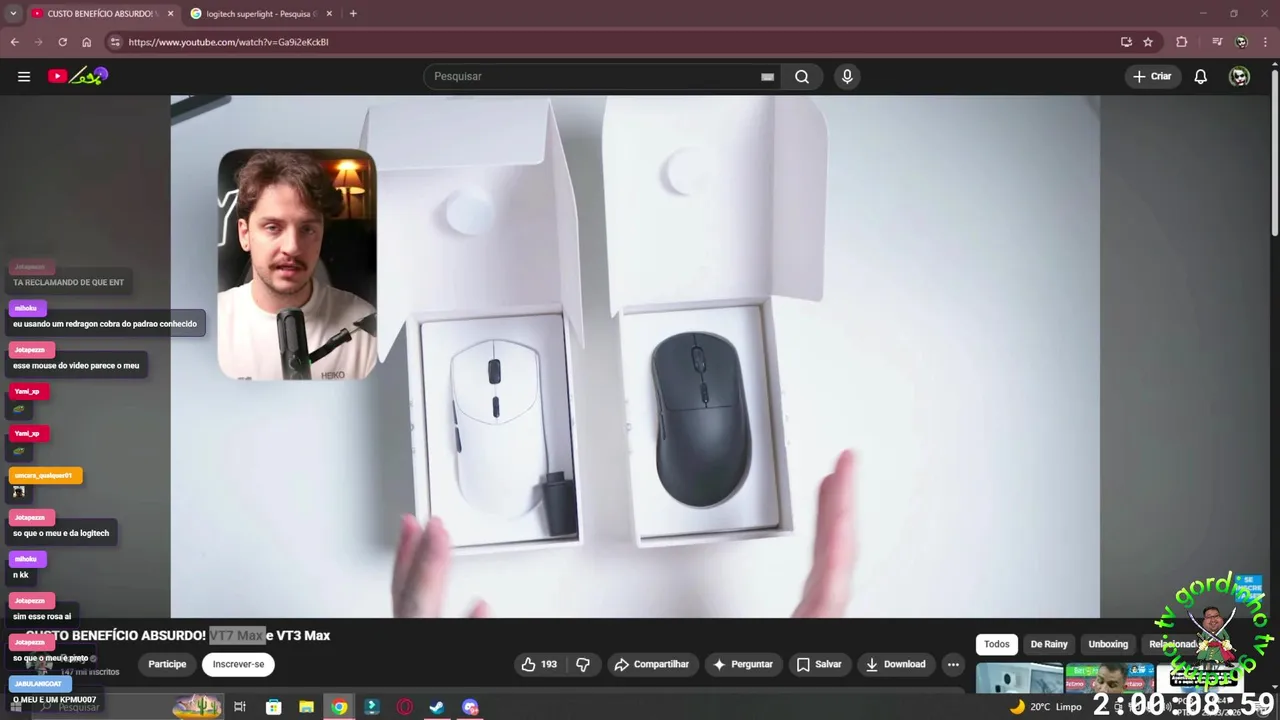Click the cactus search highlight on taskbar
The width and height of the screenshot is (1280, 720).
[197, 707]
